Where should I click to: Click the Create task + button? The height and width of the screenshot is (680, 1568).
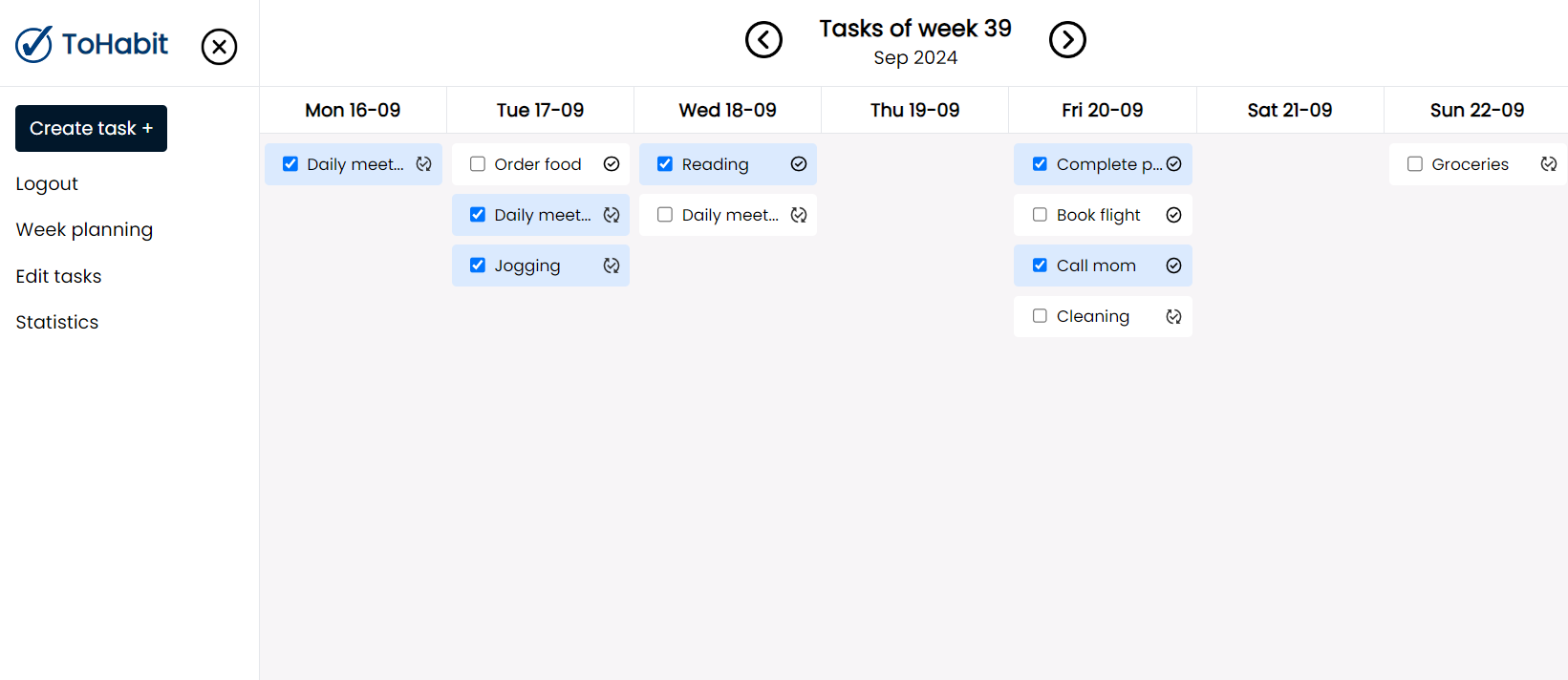91,128
